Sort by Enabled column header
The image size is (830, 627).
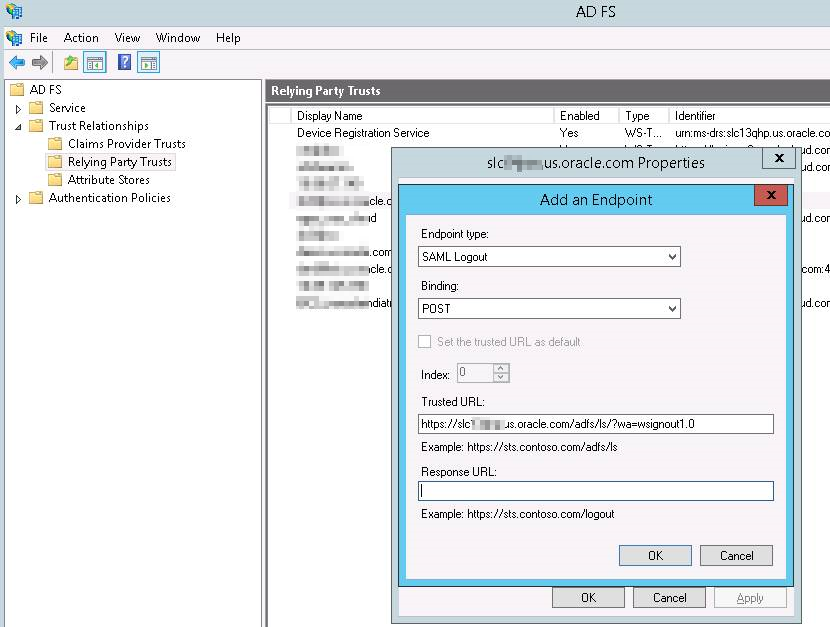point(587,115)
